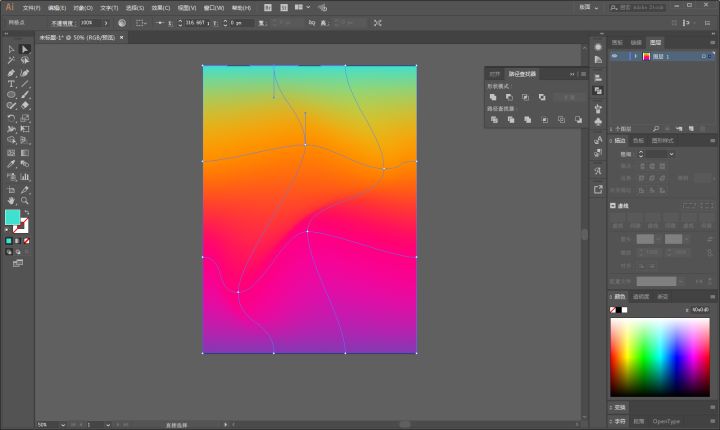Viewport: 720px width, 430px height.
Task: Expand layer 1 disclosure arrow
Action: click(x=635, y=57)
